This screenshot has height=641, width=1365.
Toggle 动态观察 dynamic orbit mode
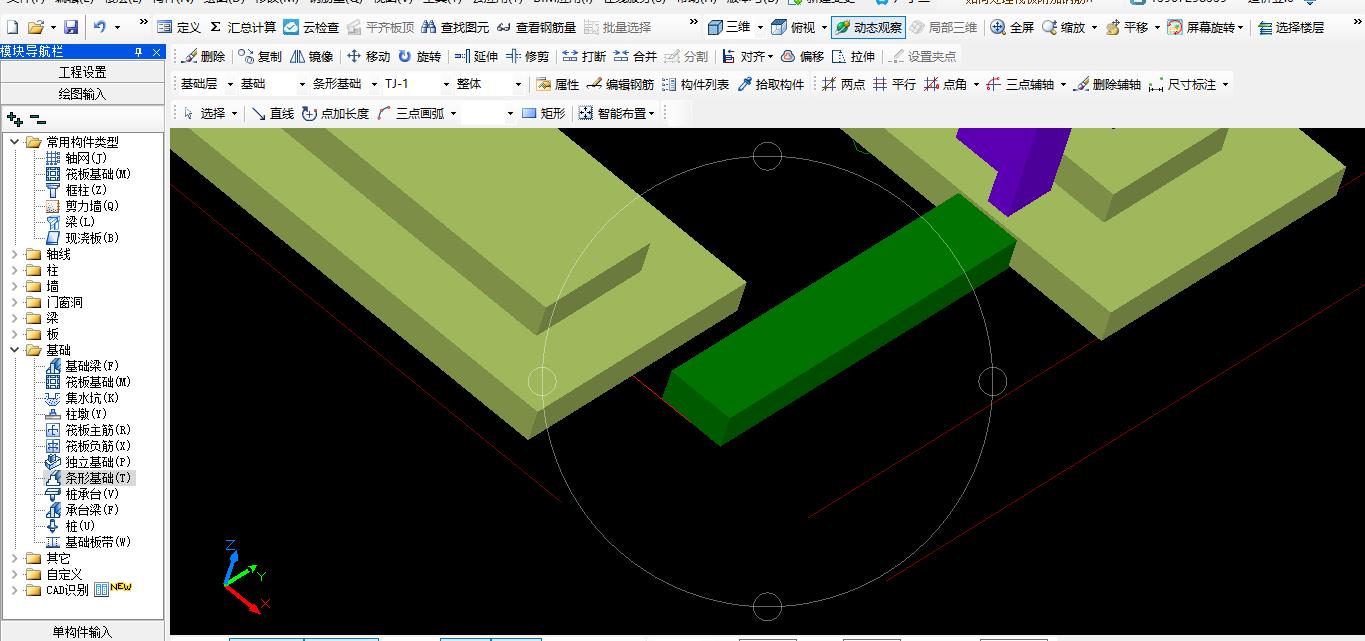coord(869,27)
